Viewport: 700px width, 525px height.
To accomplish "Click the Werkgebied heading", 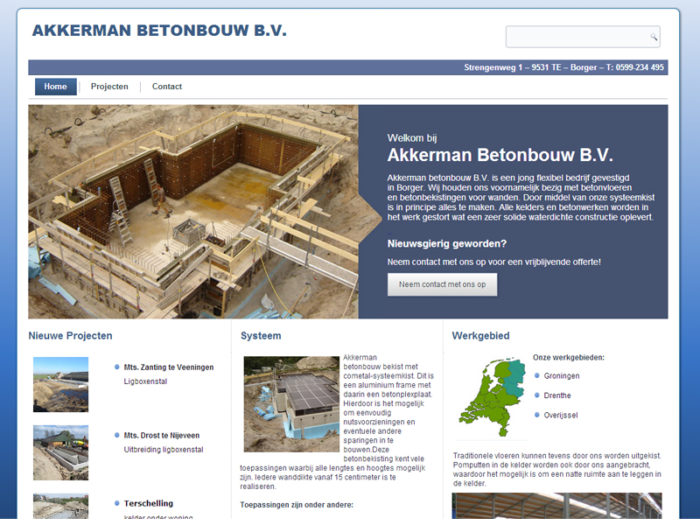I will [x=481, y=336].
